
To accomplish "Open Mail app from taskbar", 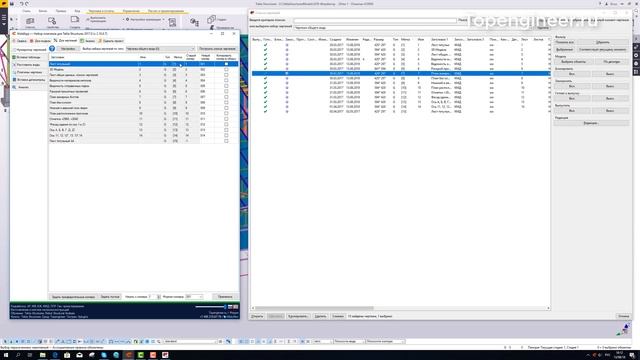I will pos(79,355).
